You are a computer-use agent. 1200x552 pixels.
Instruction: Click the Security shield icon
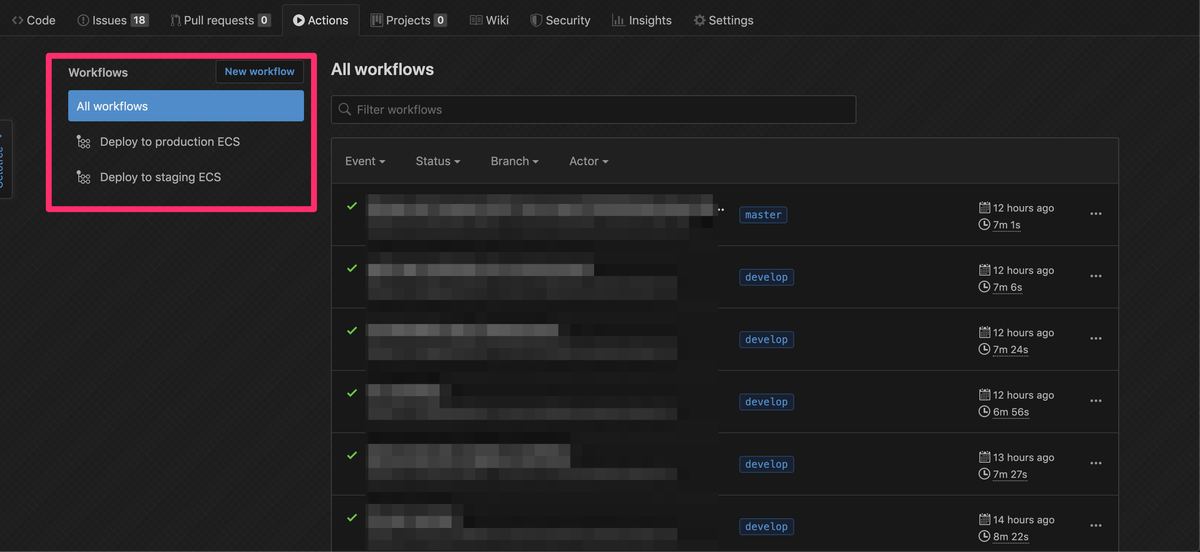pos(536,20)
